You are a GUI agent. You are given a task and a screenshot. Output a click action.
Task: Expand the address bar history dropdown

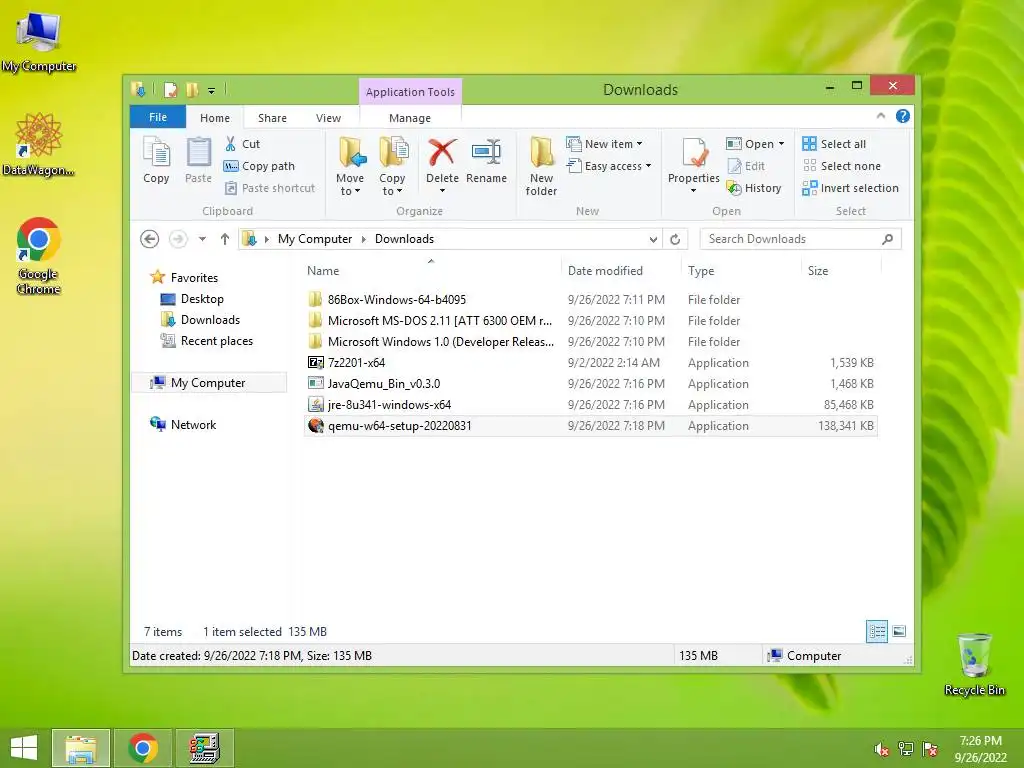pyautogui.click(x=653, y=239)
